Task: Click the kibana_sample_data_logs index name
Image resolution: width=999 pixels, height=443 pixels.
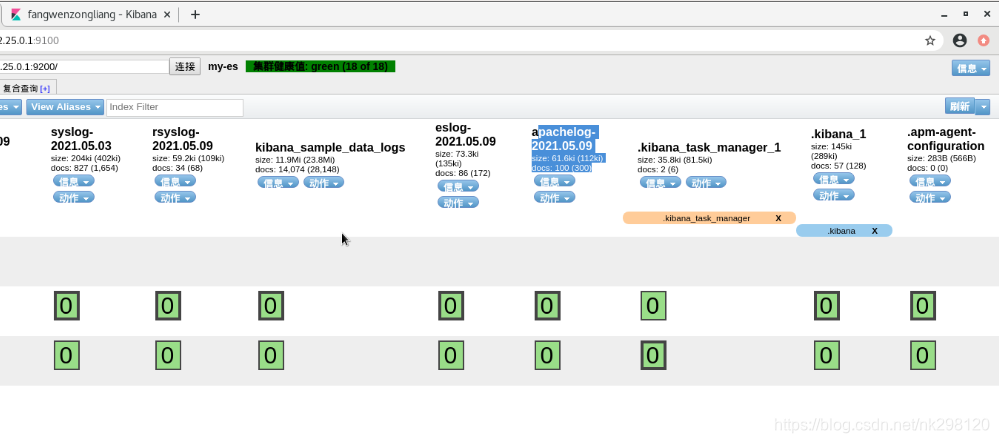Action: [x=330, y=148]
